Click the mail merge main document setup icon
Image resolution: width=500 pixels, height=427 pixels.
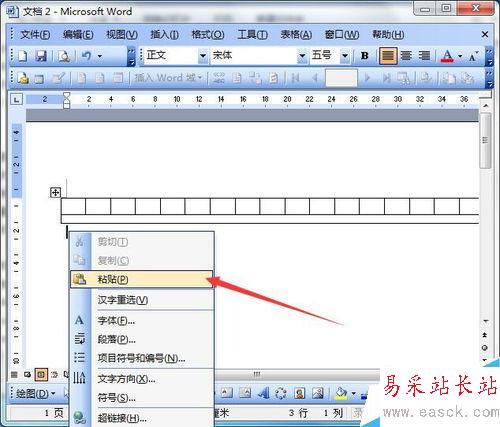pos(23,79)
